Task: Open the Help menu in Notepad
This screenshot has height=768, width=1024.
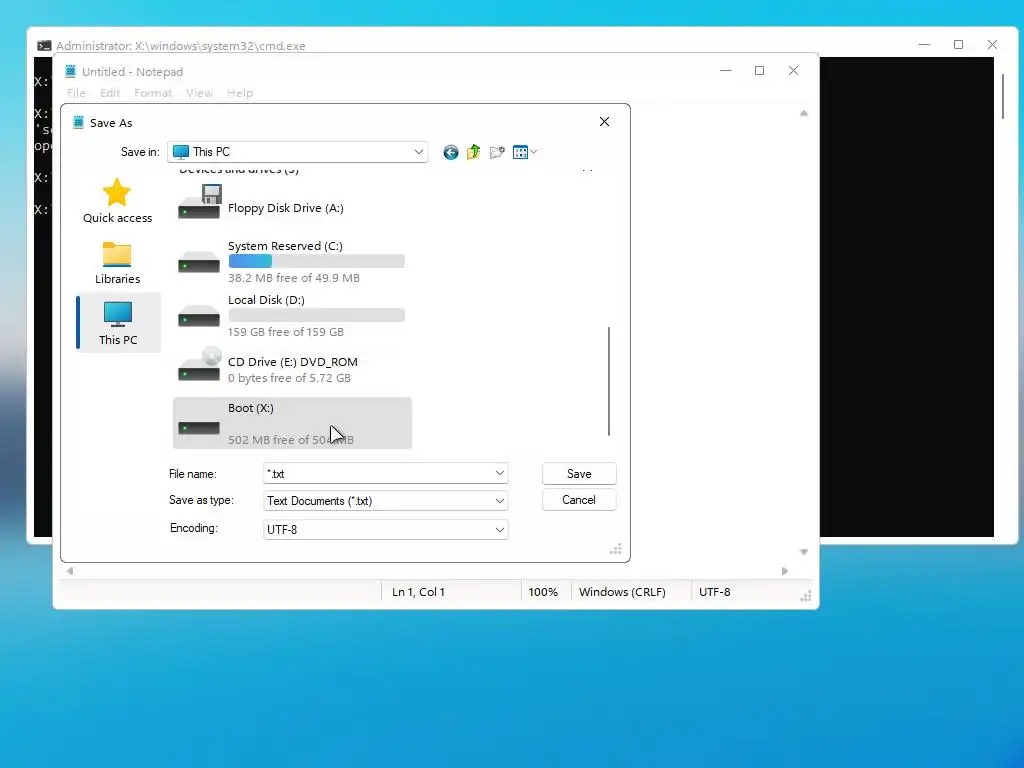Action: [240, 93]
